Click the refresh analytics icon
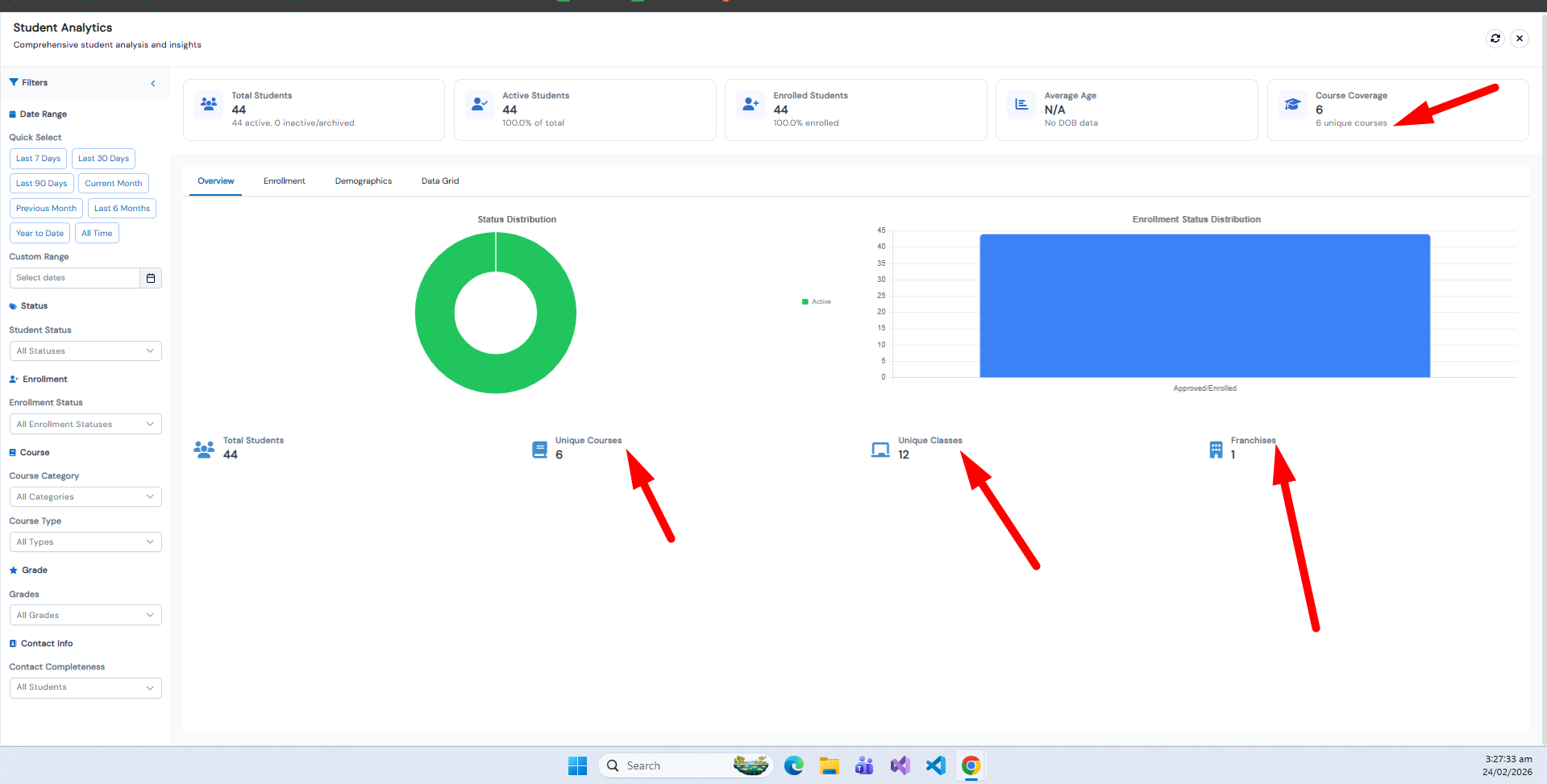This screenshot has width=1547, height=784. 1495,38
